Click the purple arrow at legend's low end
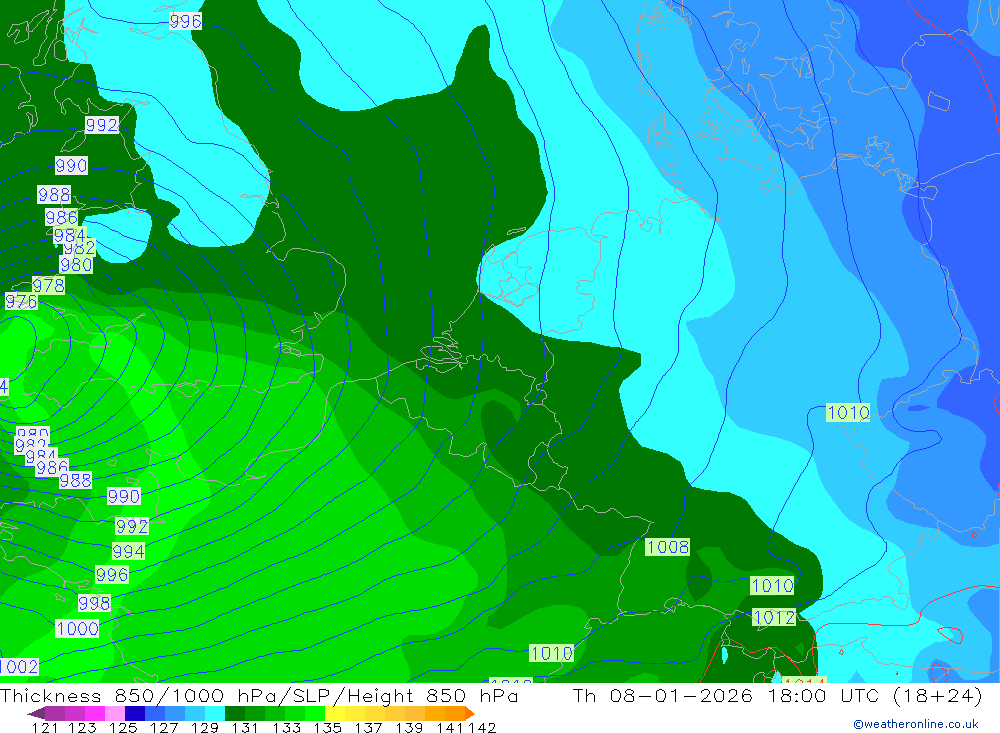 pyautogui.click(x=36, y=713)
